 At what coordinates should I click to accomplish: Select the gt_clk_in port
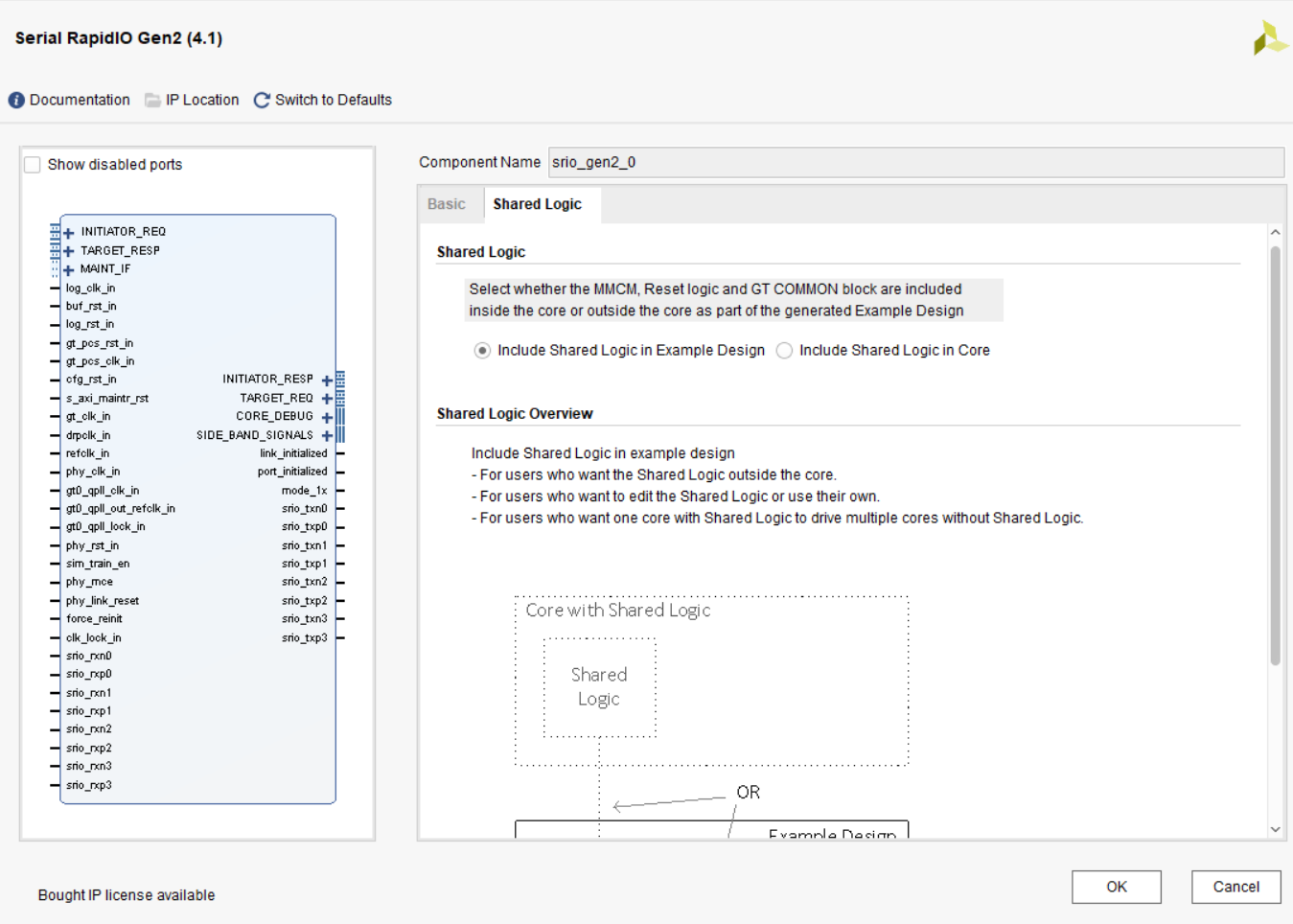pos(88,417)
